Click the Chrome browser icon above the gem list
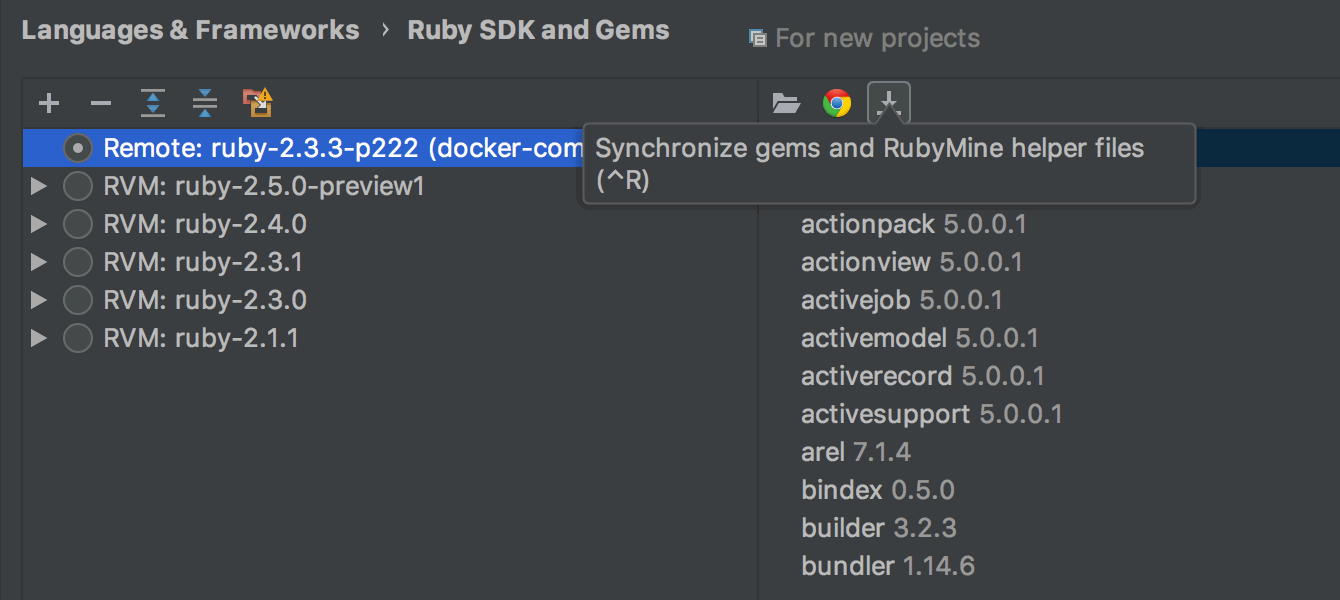The image size is (1340, 600). [x=837, y=103]
